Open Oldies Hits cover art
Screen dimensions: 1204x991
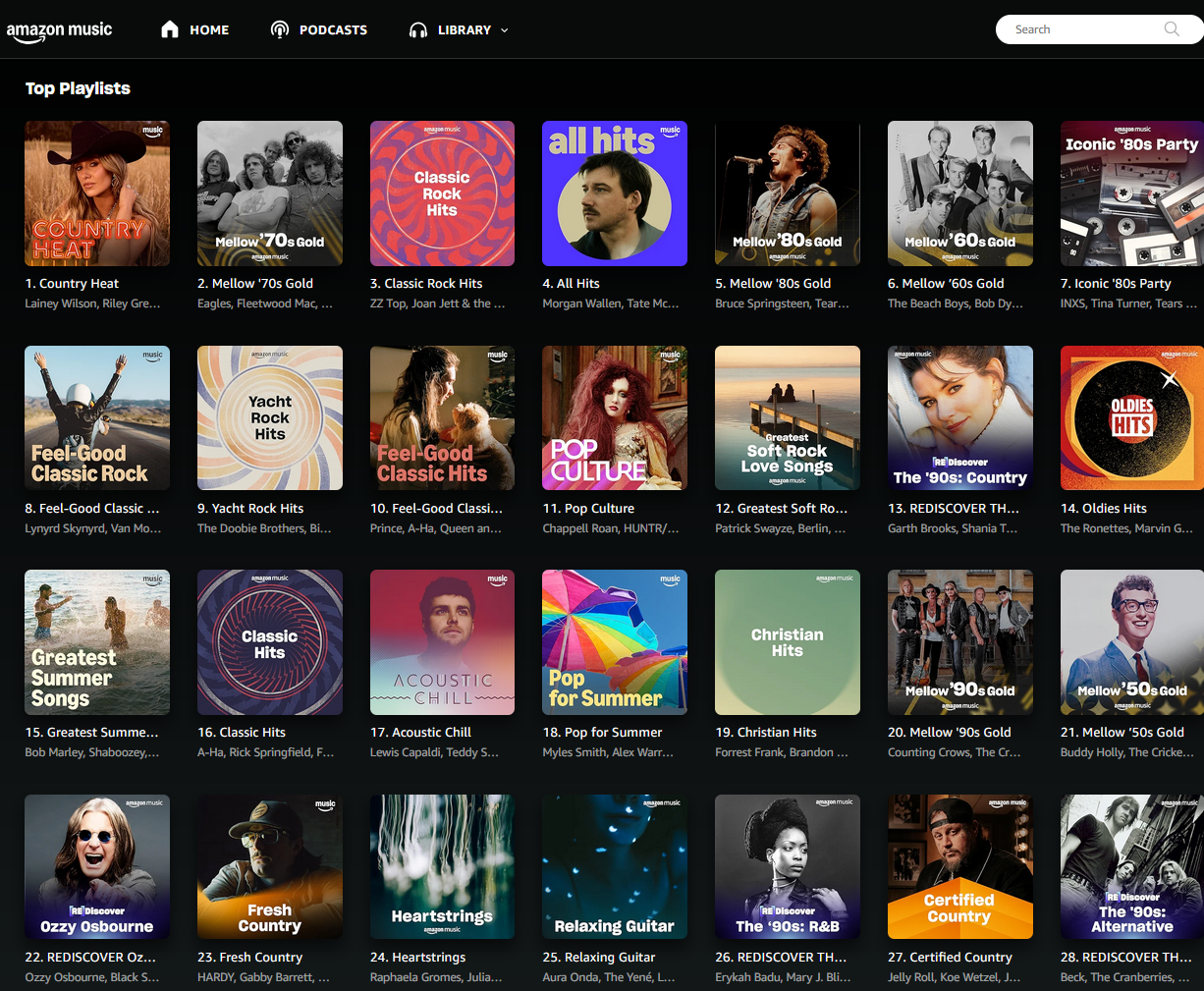tap(1132, 417)
